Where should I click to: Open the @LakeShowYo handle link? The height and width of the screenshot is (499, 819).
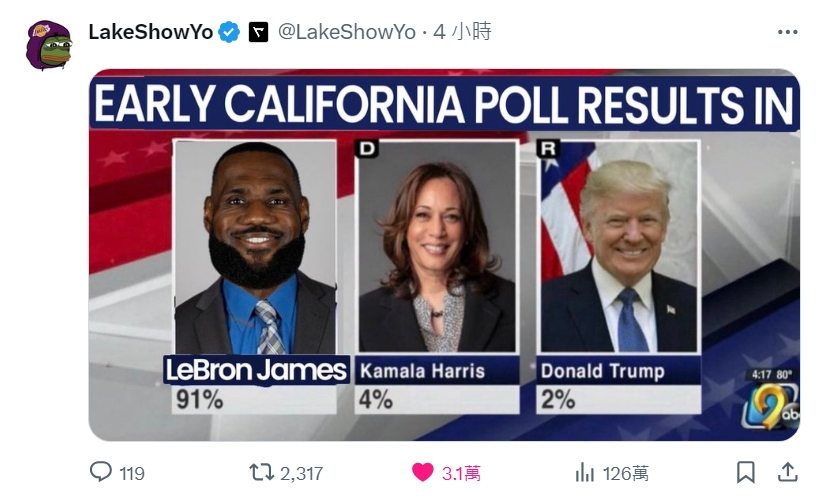(x=345, y=32)
